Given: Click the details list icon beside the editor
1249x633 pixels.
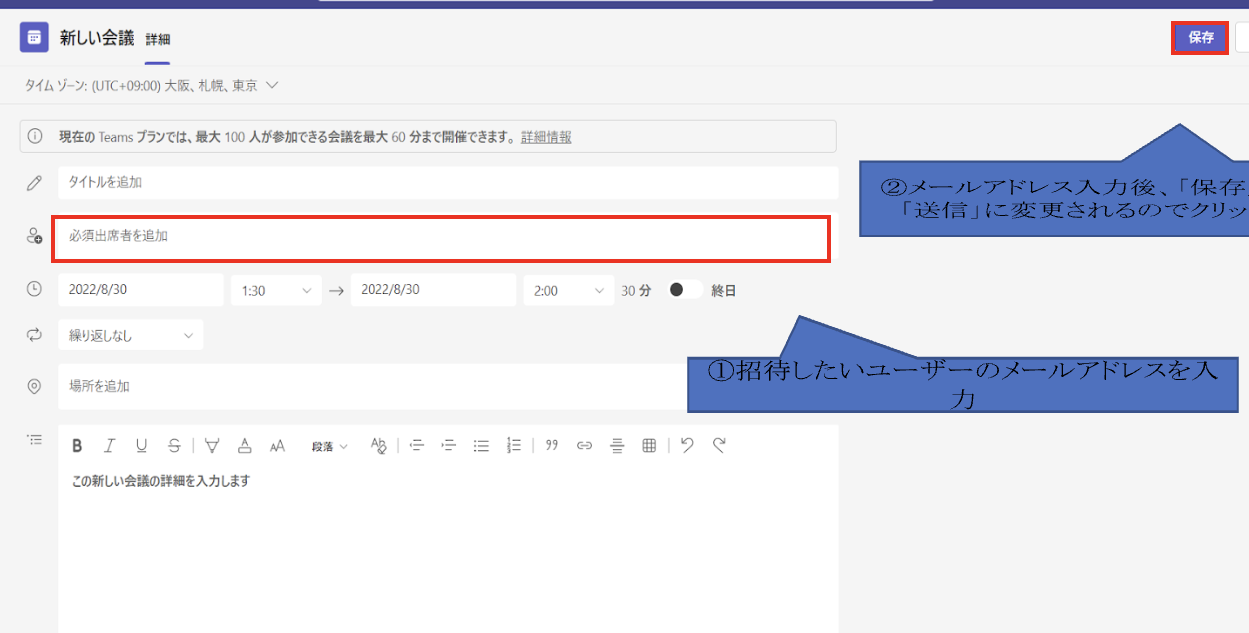Looking at the screenshot, I should point(35,439).
